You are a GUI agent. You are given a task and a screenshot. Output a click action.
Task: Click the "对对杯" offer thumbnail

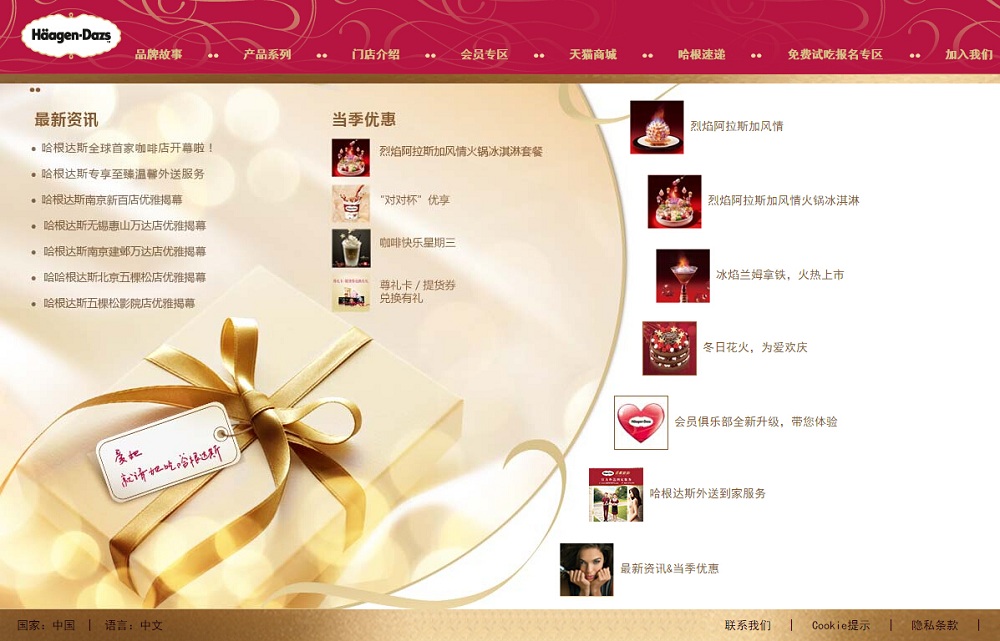pos(351,204)
